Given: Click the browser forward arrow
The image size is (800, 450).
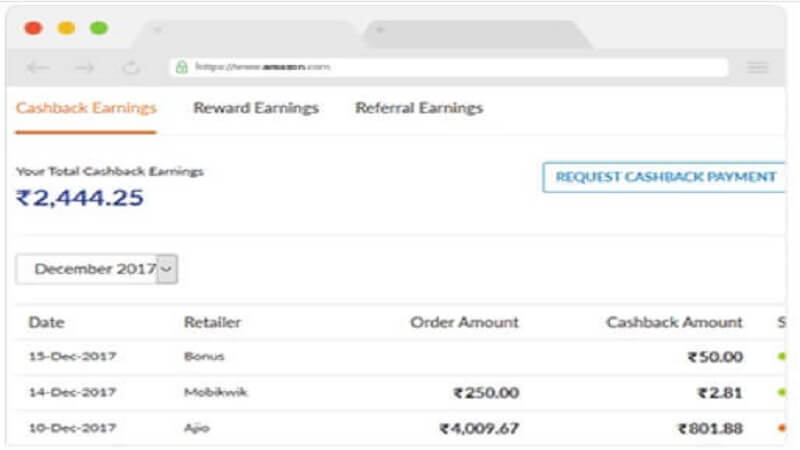Looking at the screenshot, I should [85, 68].
